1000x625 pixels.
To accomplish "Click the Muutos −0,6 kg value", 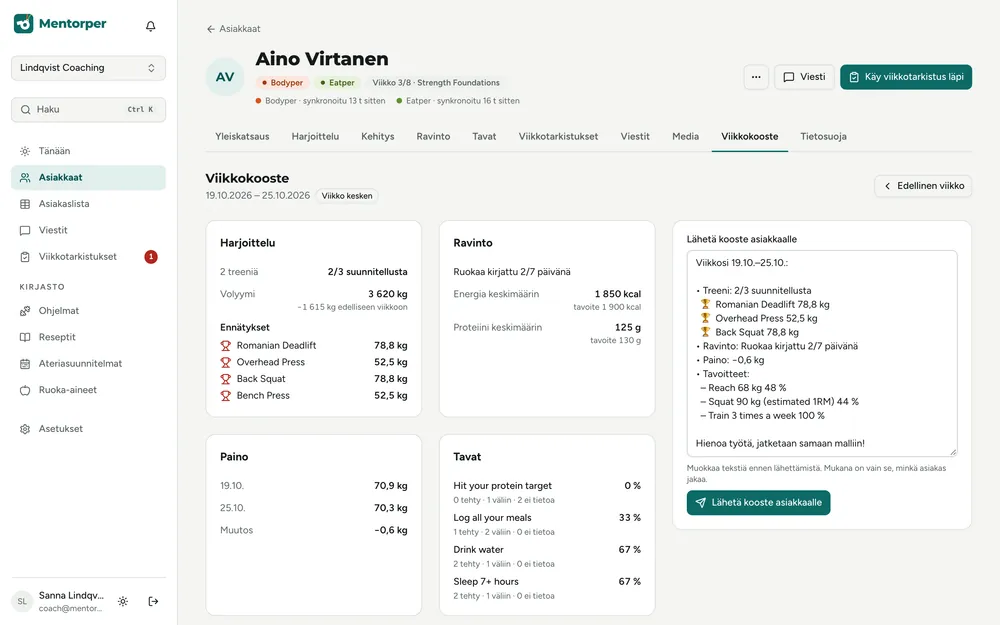I will tap(390, 530).
